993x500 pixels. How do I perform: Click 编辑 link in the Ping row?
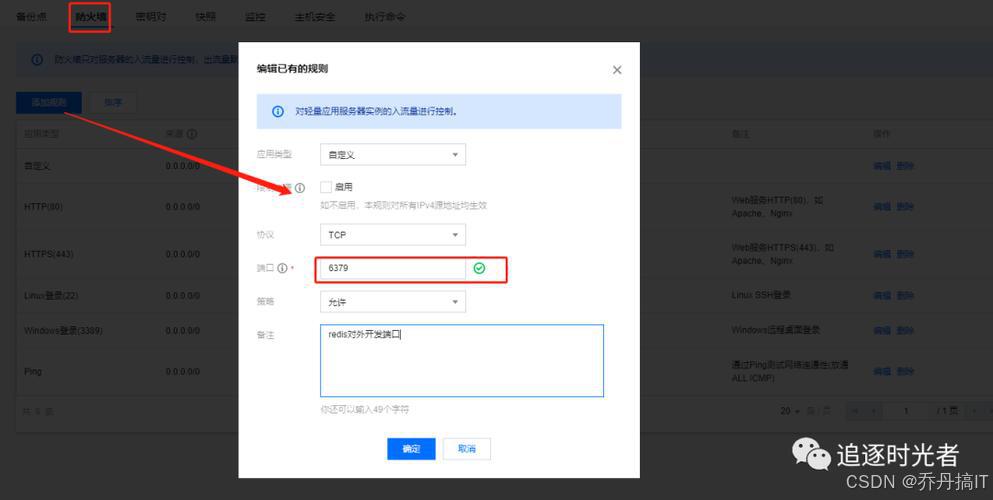882,372
